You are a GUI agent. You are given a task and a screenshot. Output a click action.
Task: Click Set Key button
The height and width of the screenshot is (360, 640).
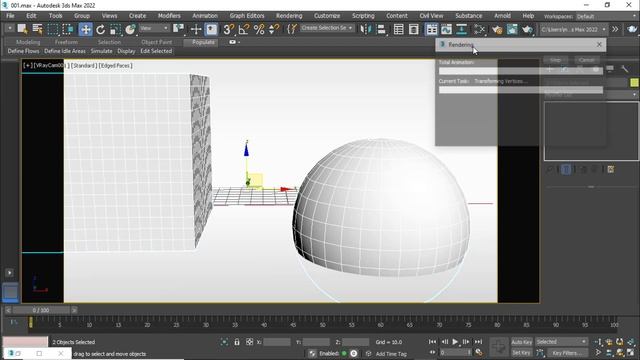521,353
